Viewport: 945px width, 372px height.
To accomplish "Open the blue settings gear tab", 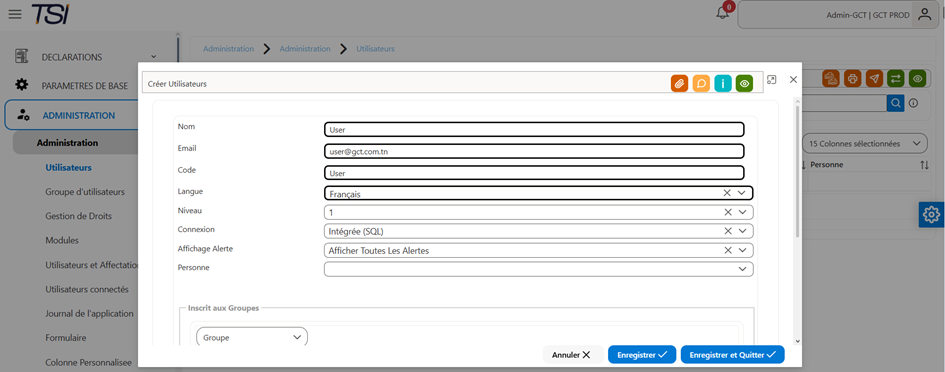I will coord(931,214).
